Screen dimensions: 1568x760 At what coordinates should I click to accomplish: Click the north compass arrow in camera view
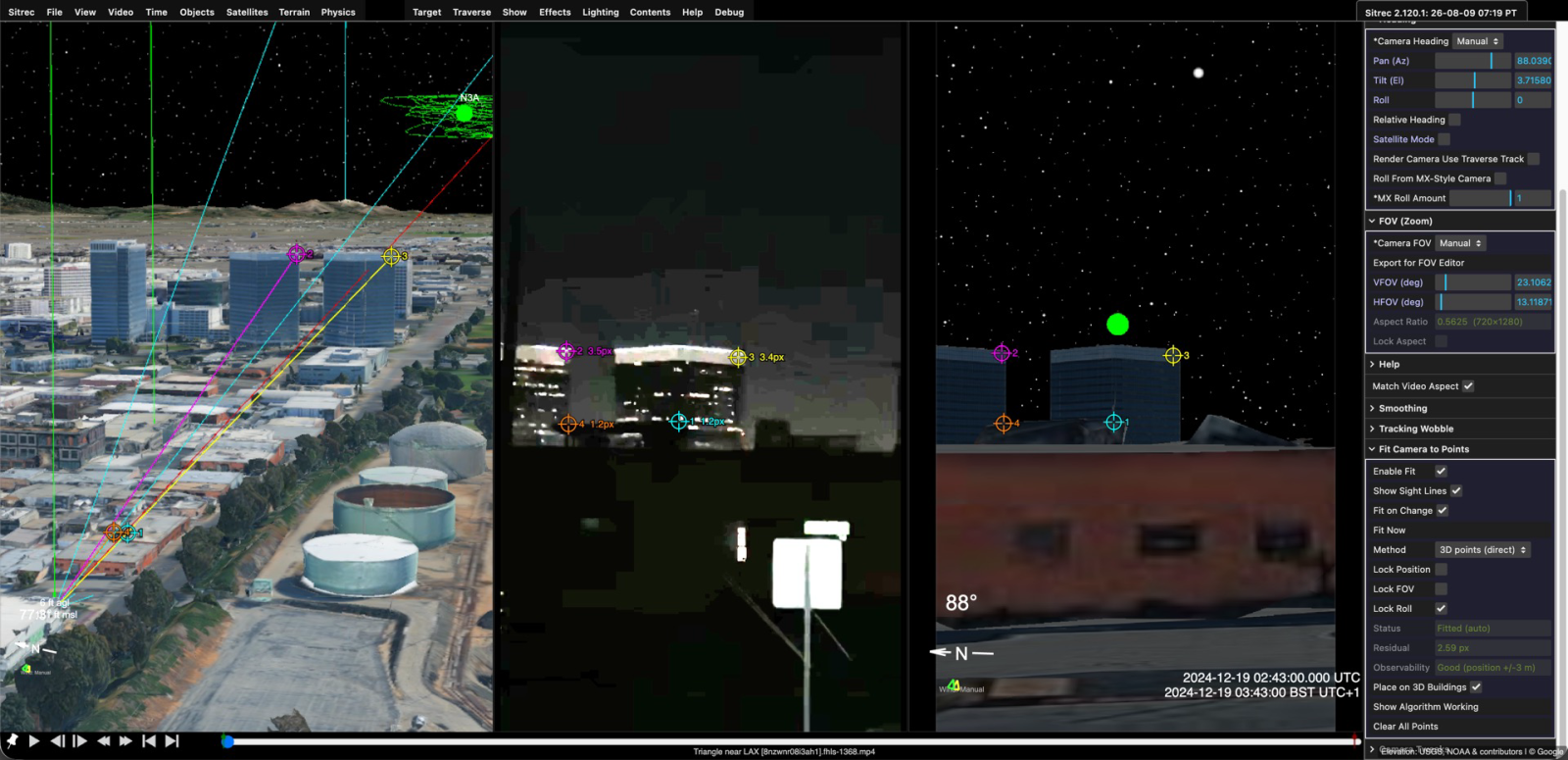[x=961, y=653]
